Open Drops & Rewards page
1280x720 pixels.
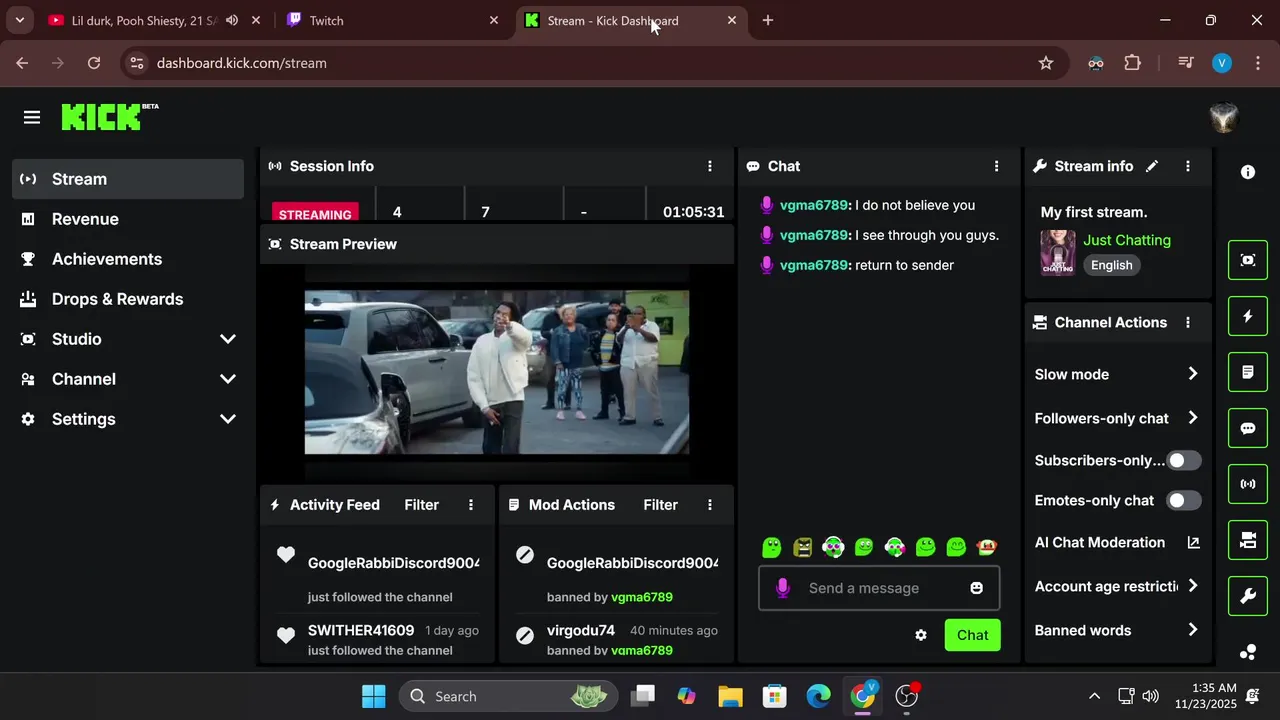click(128, 299)
